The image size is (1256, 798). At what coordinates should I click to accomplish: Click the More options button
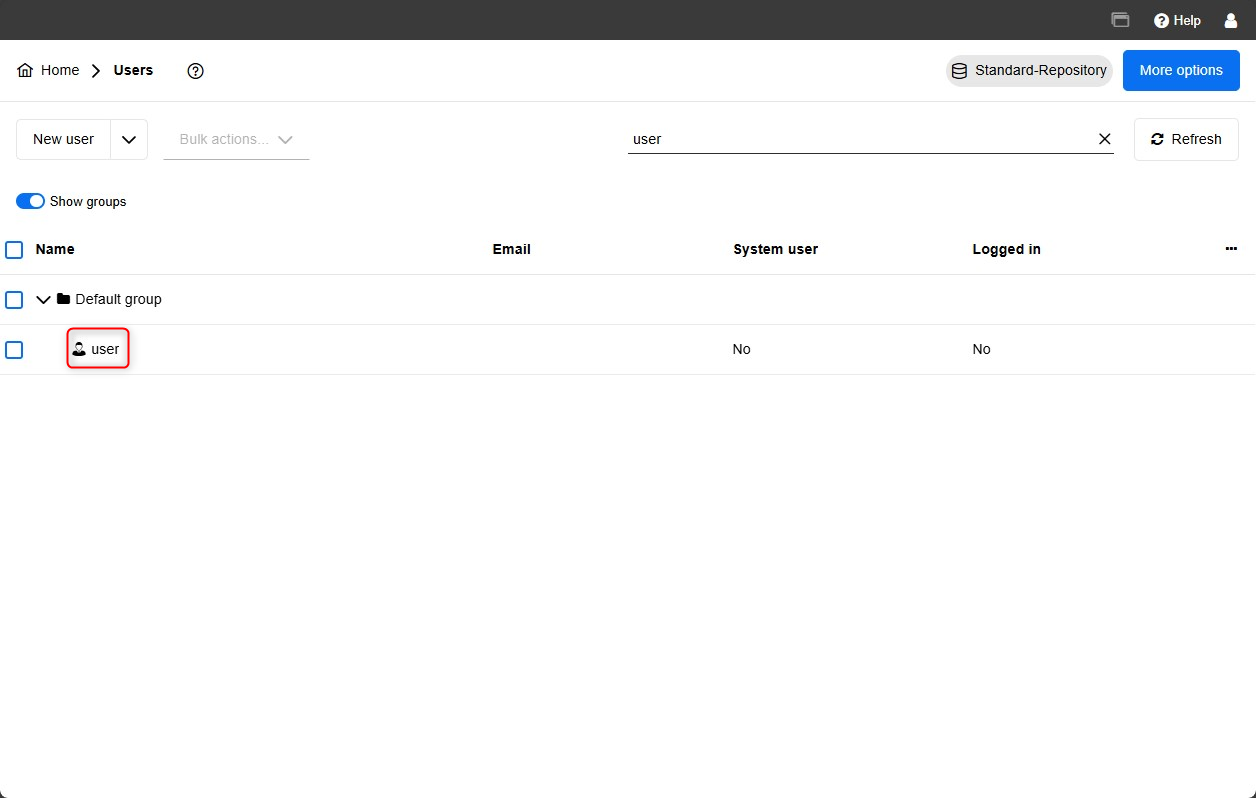pos(1181,71)
